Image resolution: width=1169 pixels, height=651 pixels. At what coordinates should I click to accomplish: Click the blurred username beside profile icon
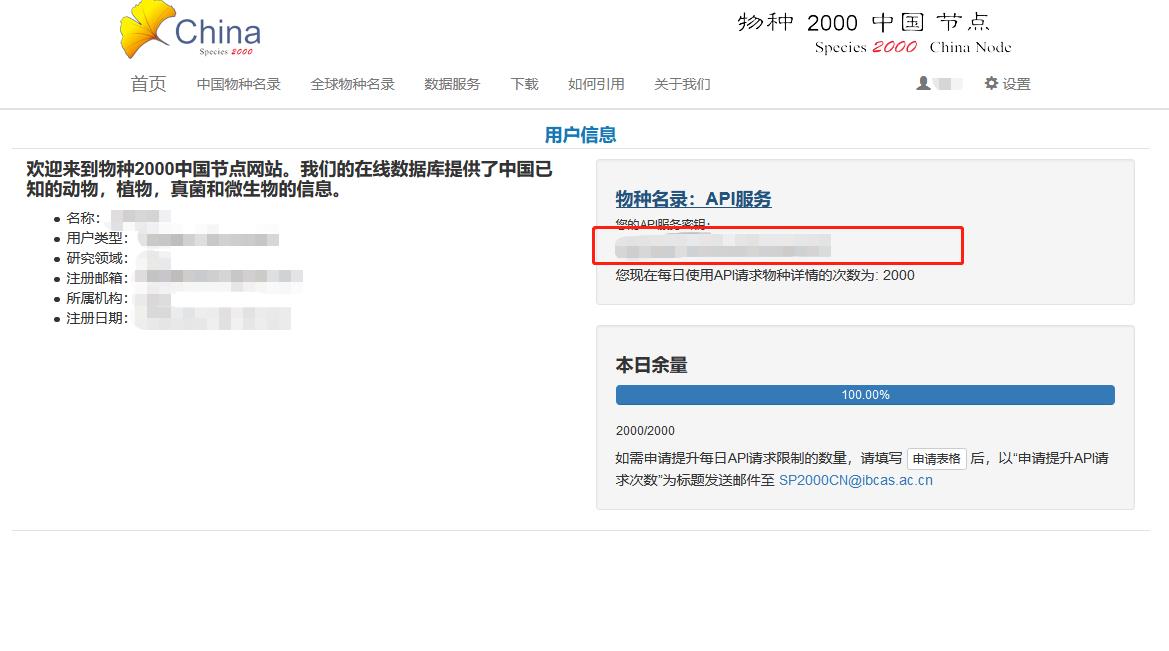point(949,84)
